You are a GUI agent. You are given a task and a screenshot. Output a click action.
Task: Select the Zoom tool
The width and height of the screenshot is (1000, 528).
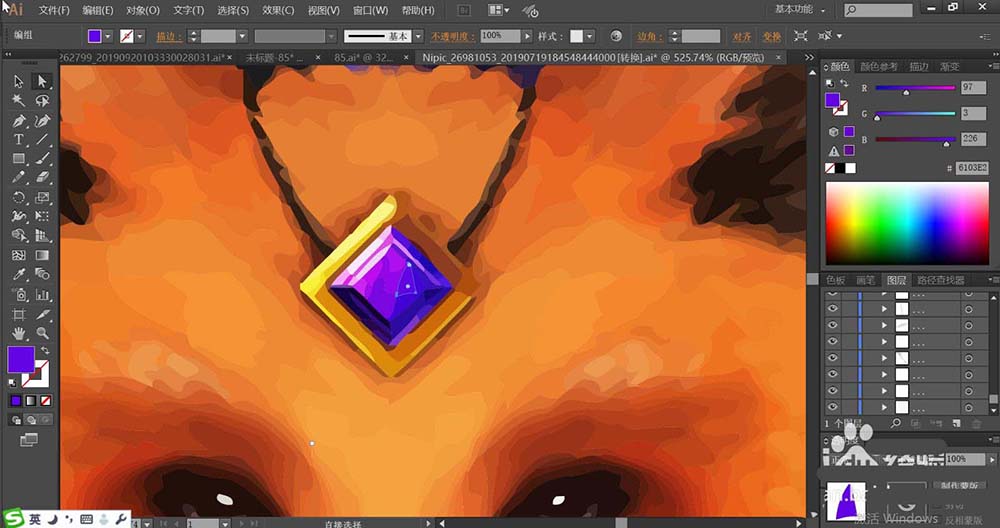(42, 333)
